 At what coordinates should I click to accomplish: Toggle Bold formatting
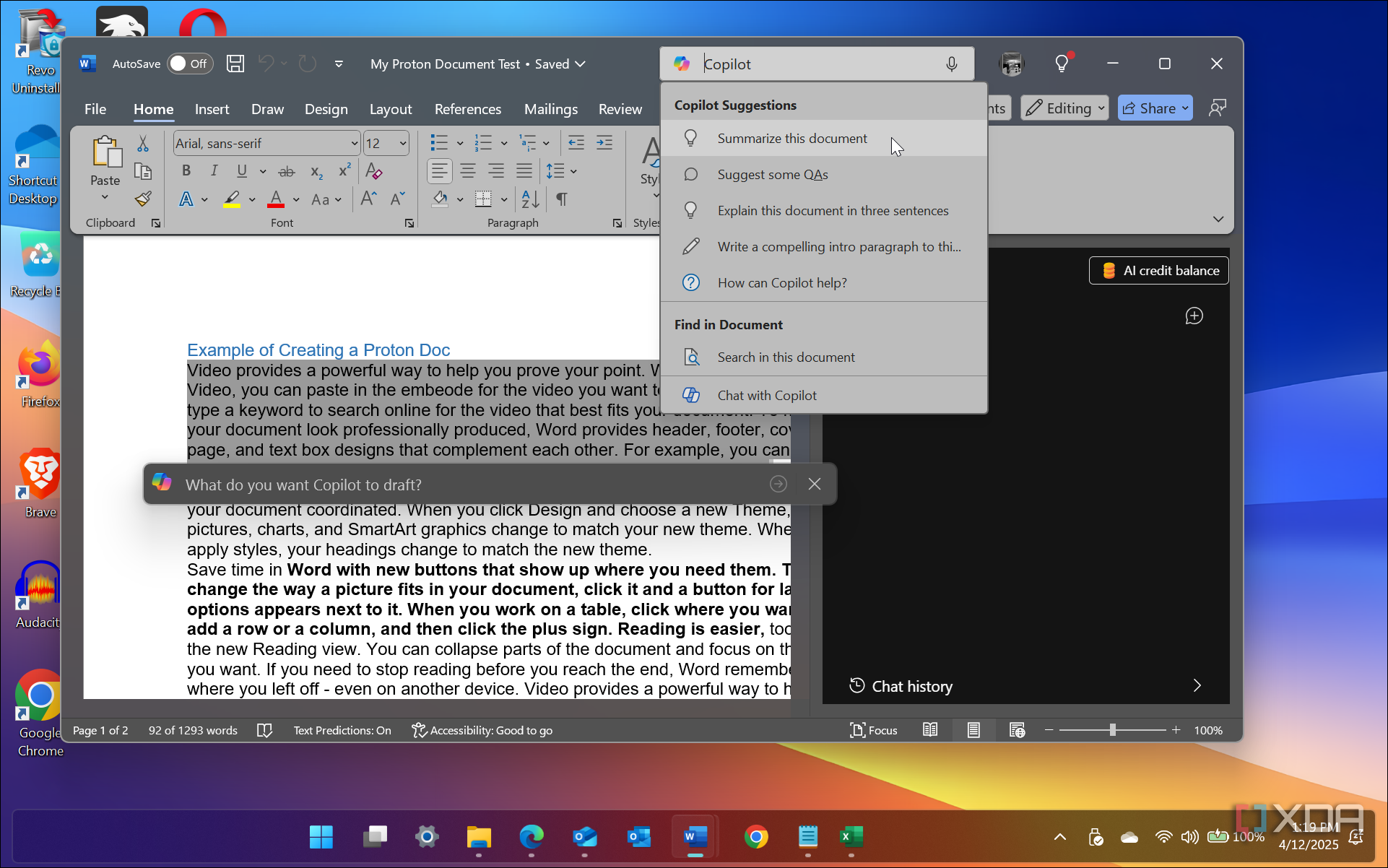[186, 171]
